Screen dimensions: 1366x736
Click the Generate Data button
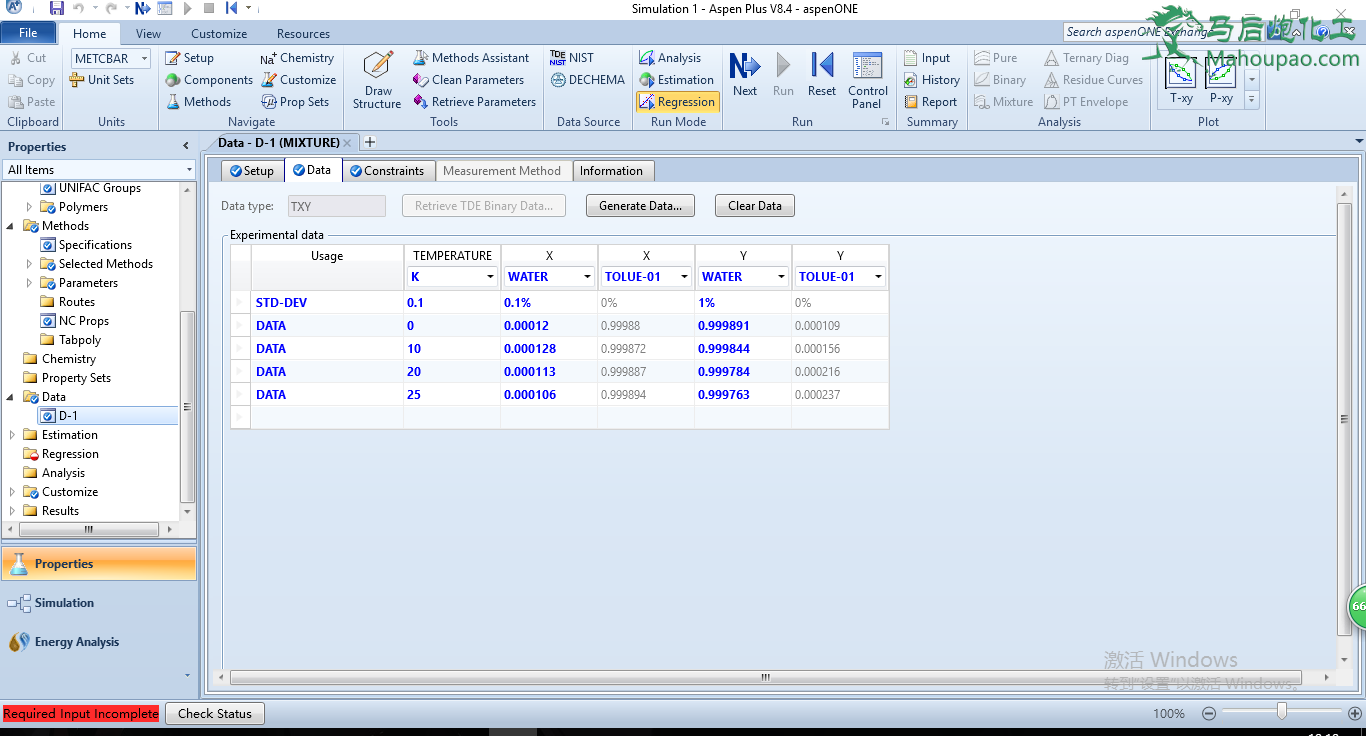(640, 206)
